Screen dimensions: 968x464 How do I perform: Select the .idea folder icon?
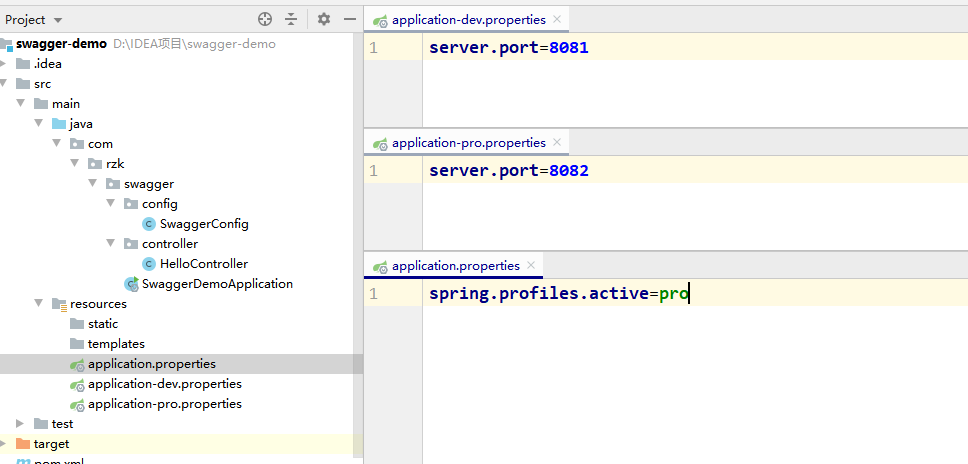[23, 64]
